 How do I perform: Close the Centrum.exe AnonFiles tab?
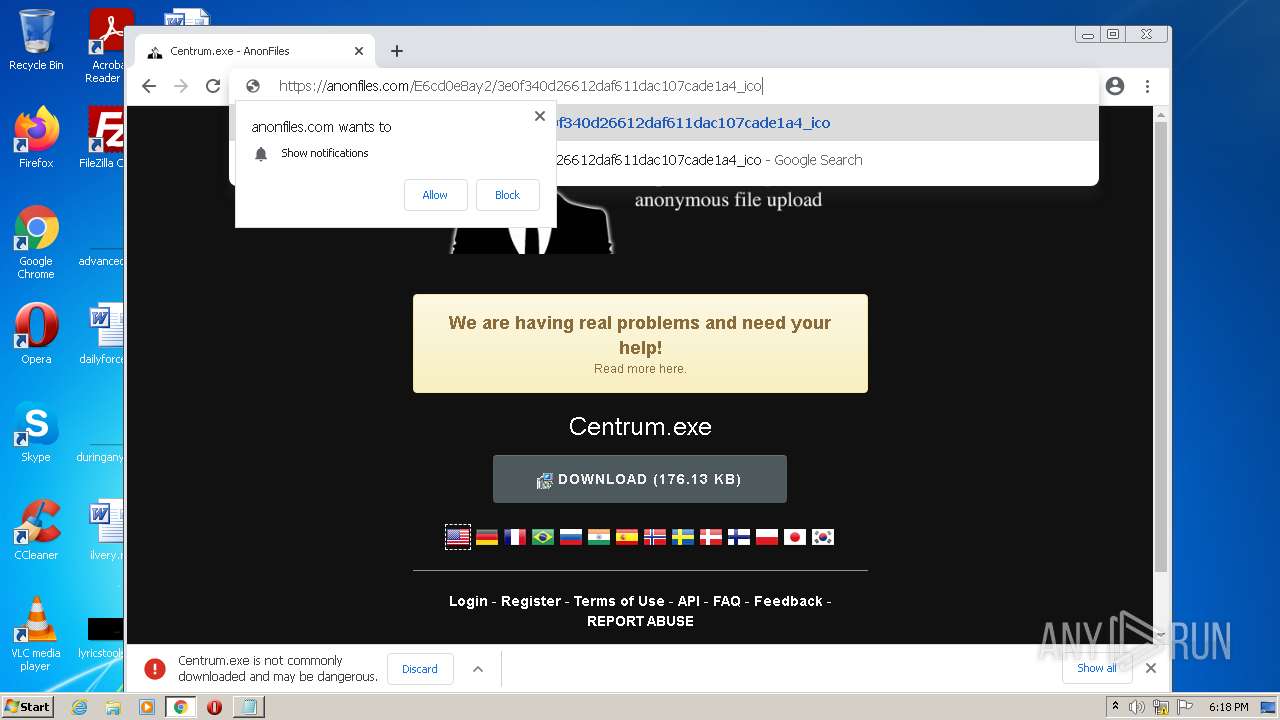point(359,51)
